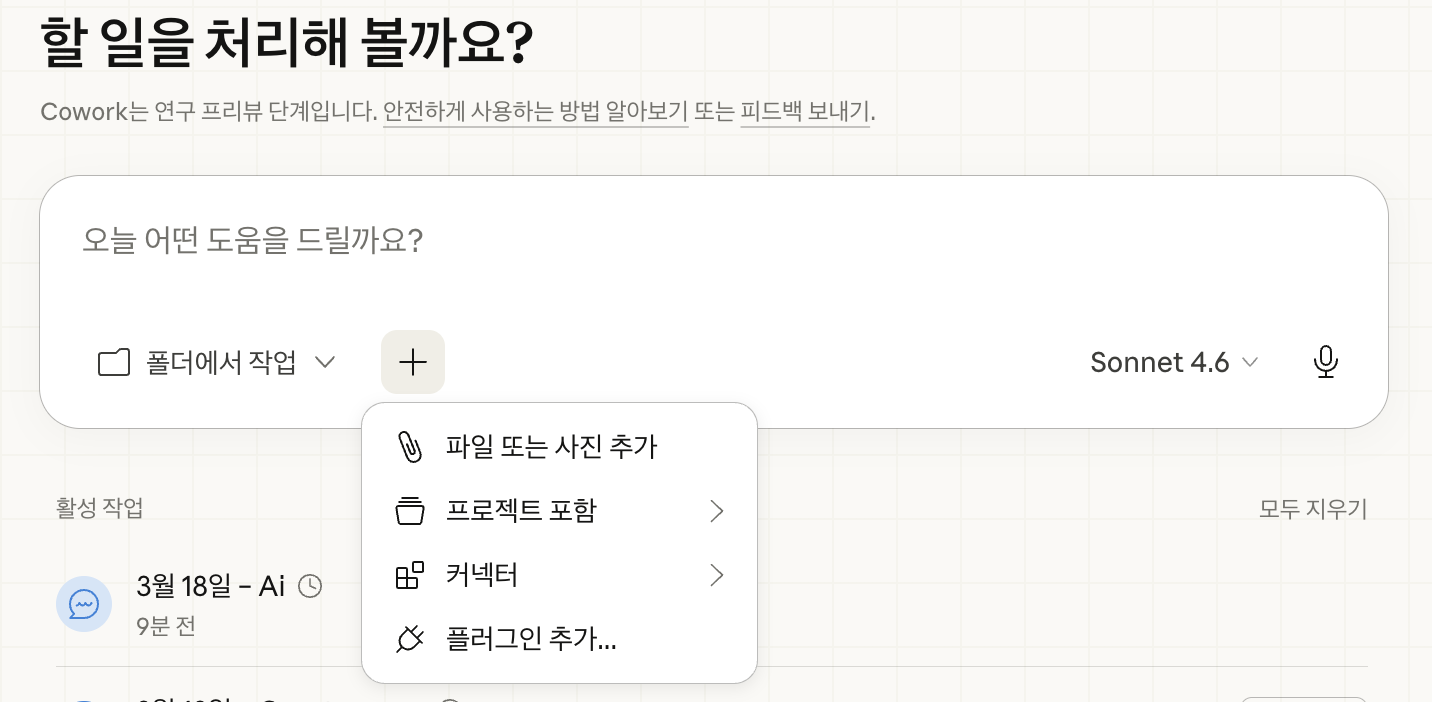
Task: Click the plug icon next to 플러그인 추가
Action: click(410, 639)
